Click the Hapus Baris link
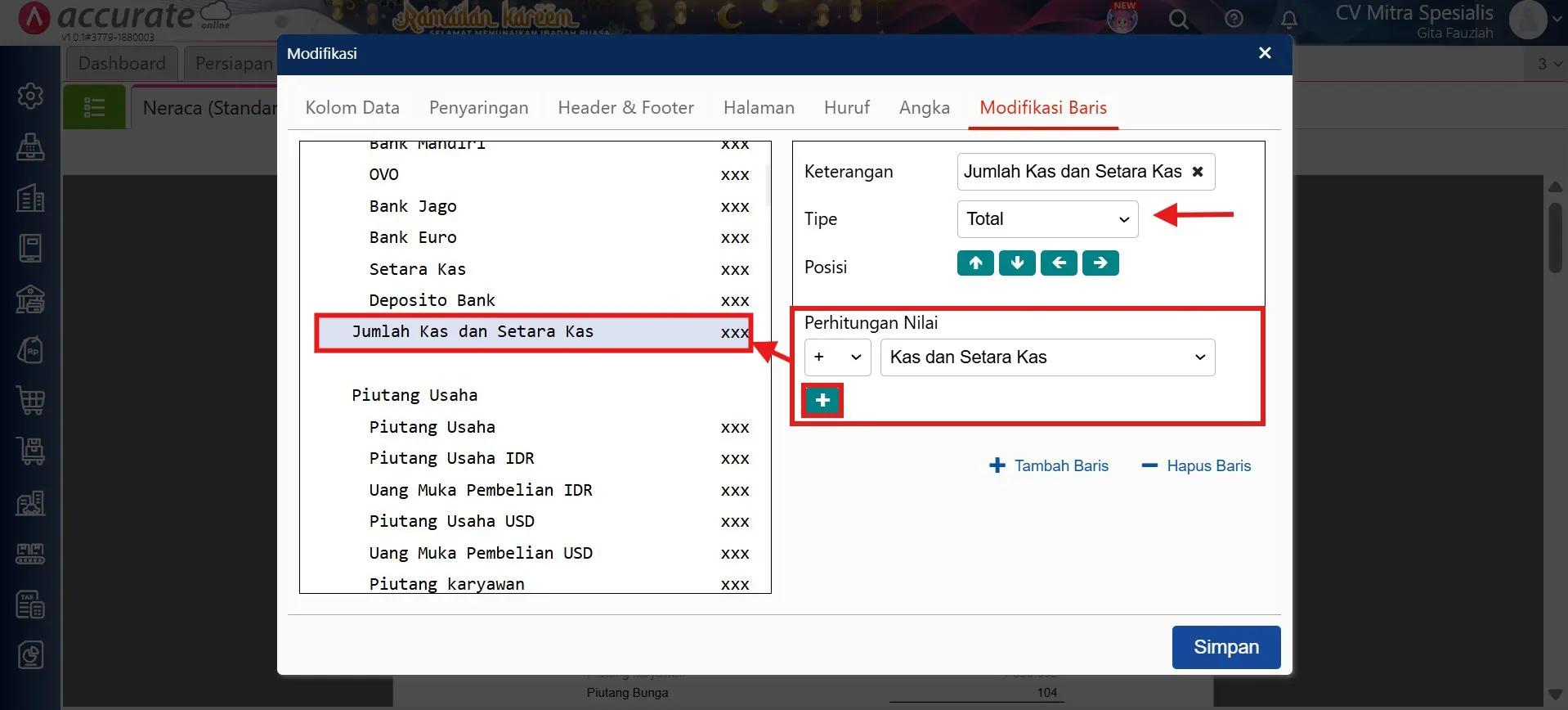Image resolution: width=1568 pixels, height=710 pixels. (1196, 466)
